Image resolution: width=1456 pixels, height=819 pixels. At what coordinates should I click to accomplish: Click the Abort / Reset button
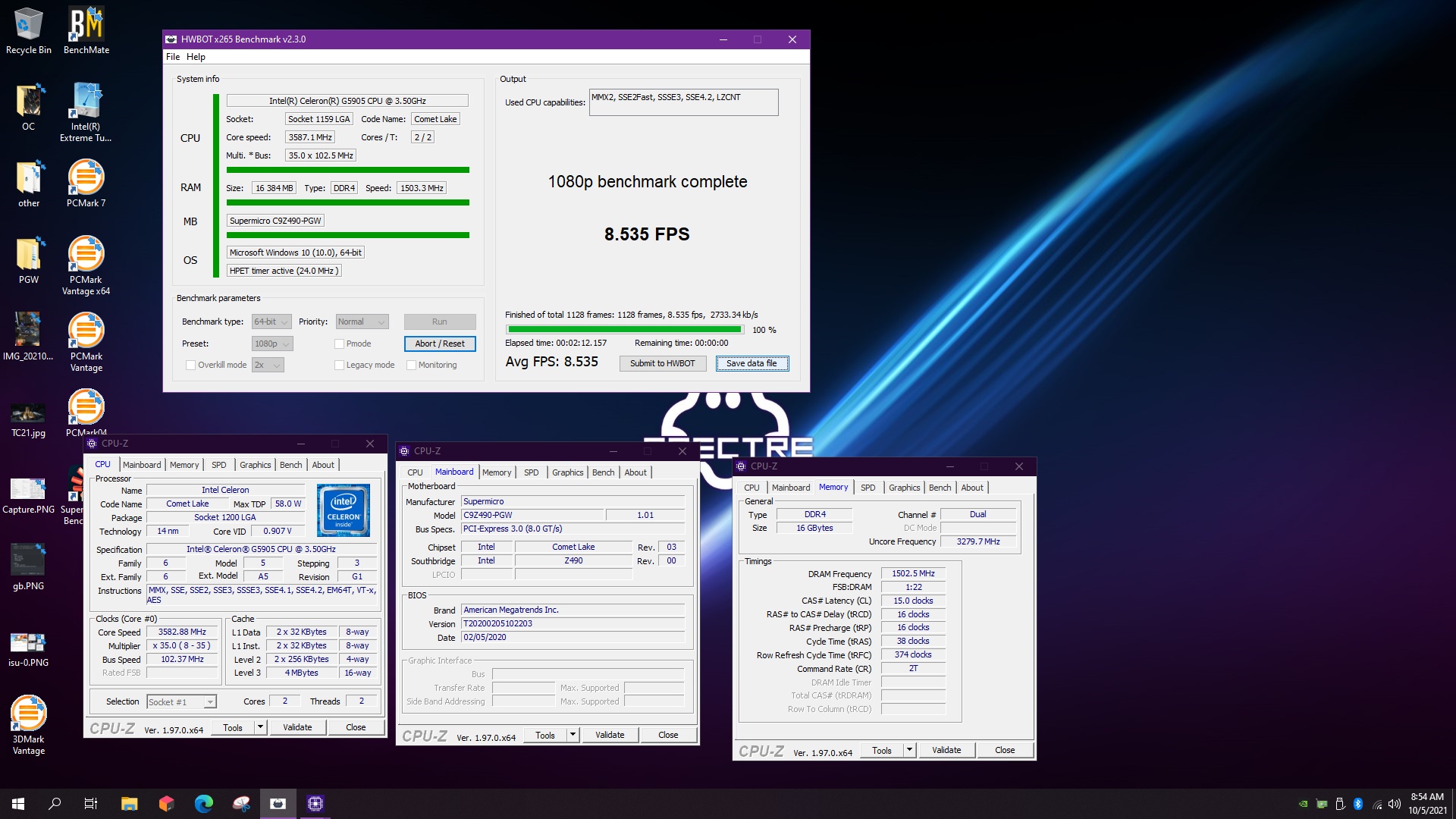pos(440,344)
